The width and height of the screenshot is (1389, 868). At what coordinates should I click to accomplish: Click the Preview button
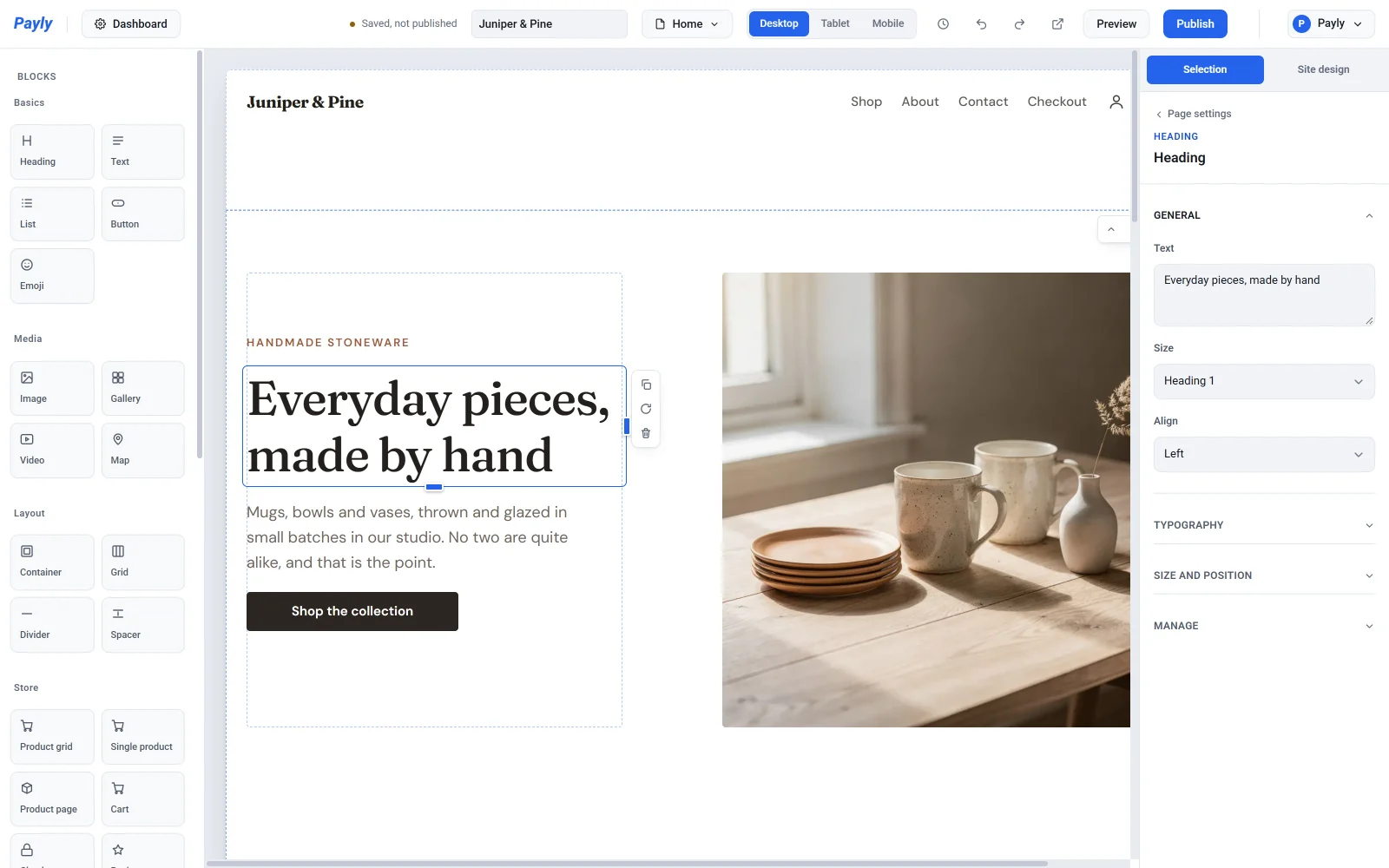pos(1116,24)
